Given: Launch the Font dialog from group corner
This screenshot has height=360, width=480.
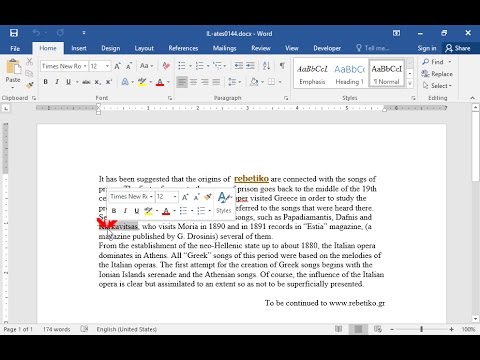Looking at the screenshot, I should point(170,98).
